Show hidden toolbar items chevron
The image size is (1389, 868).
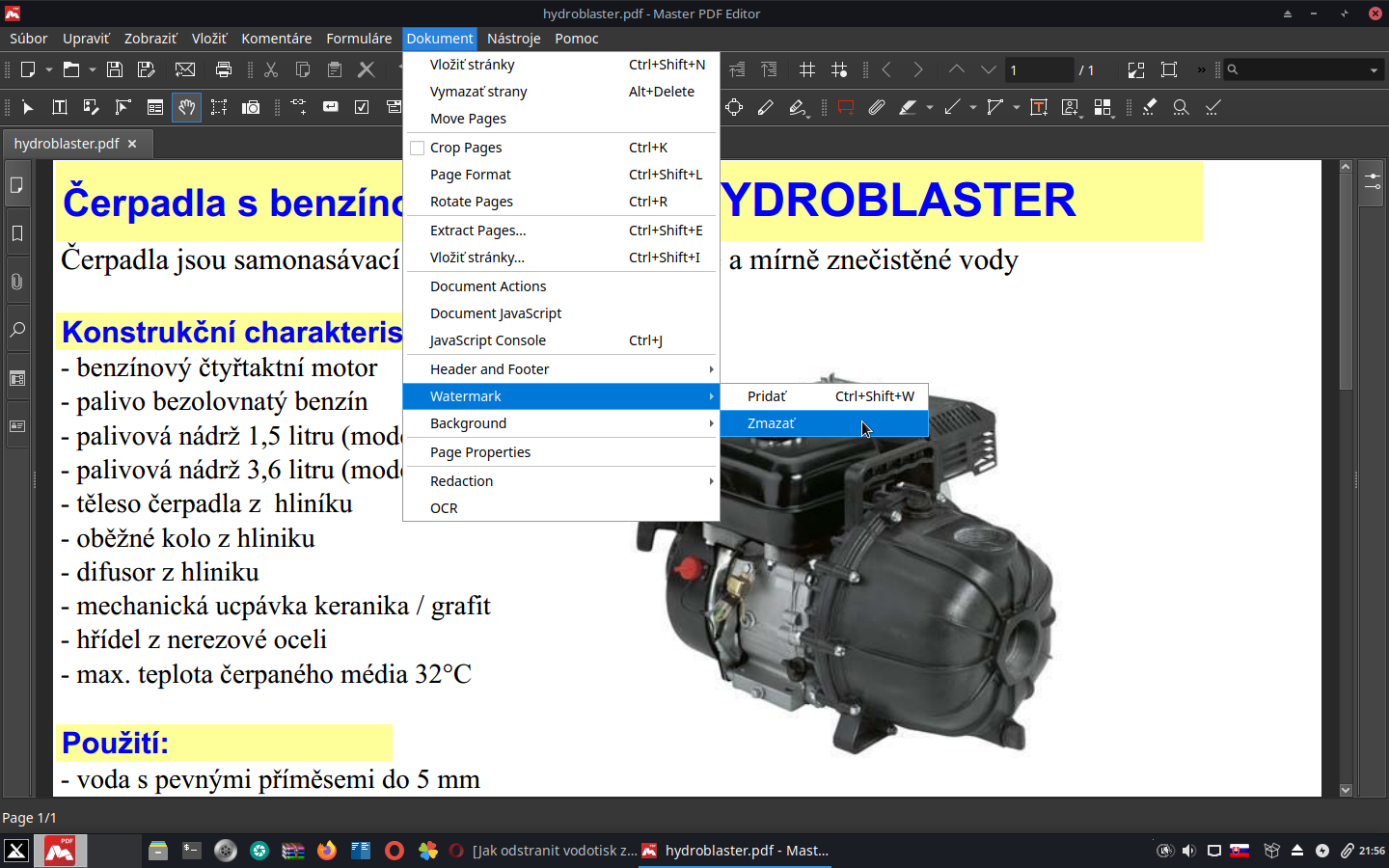click(x=1201, y=69)
